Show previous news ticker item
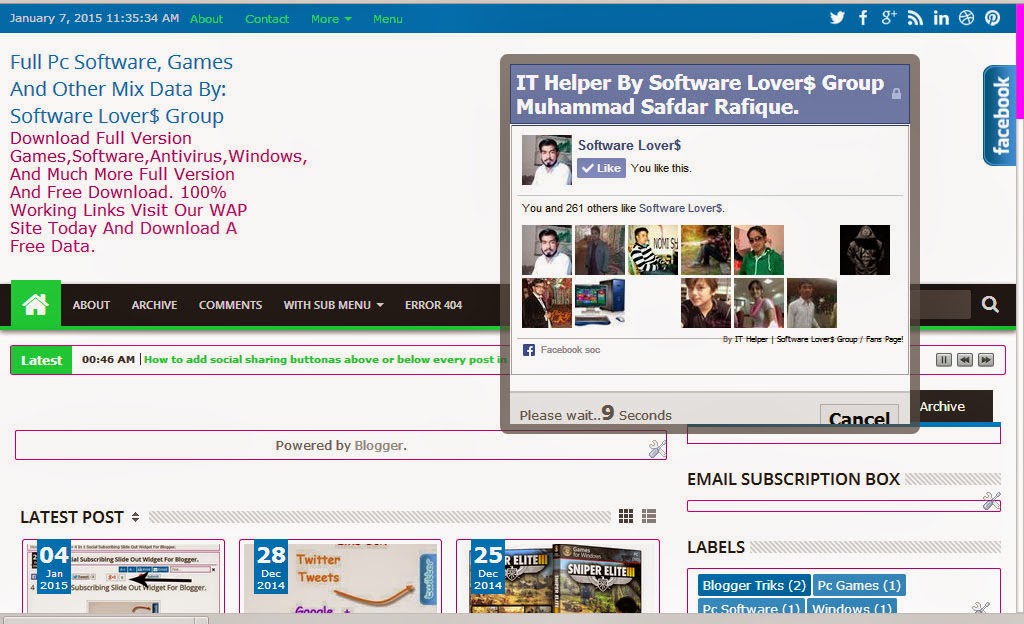The image size is (1024, 624). (965, 360)
